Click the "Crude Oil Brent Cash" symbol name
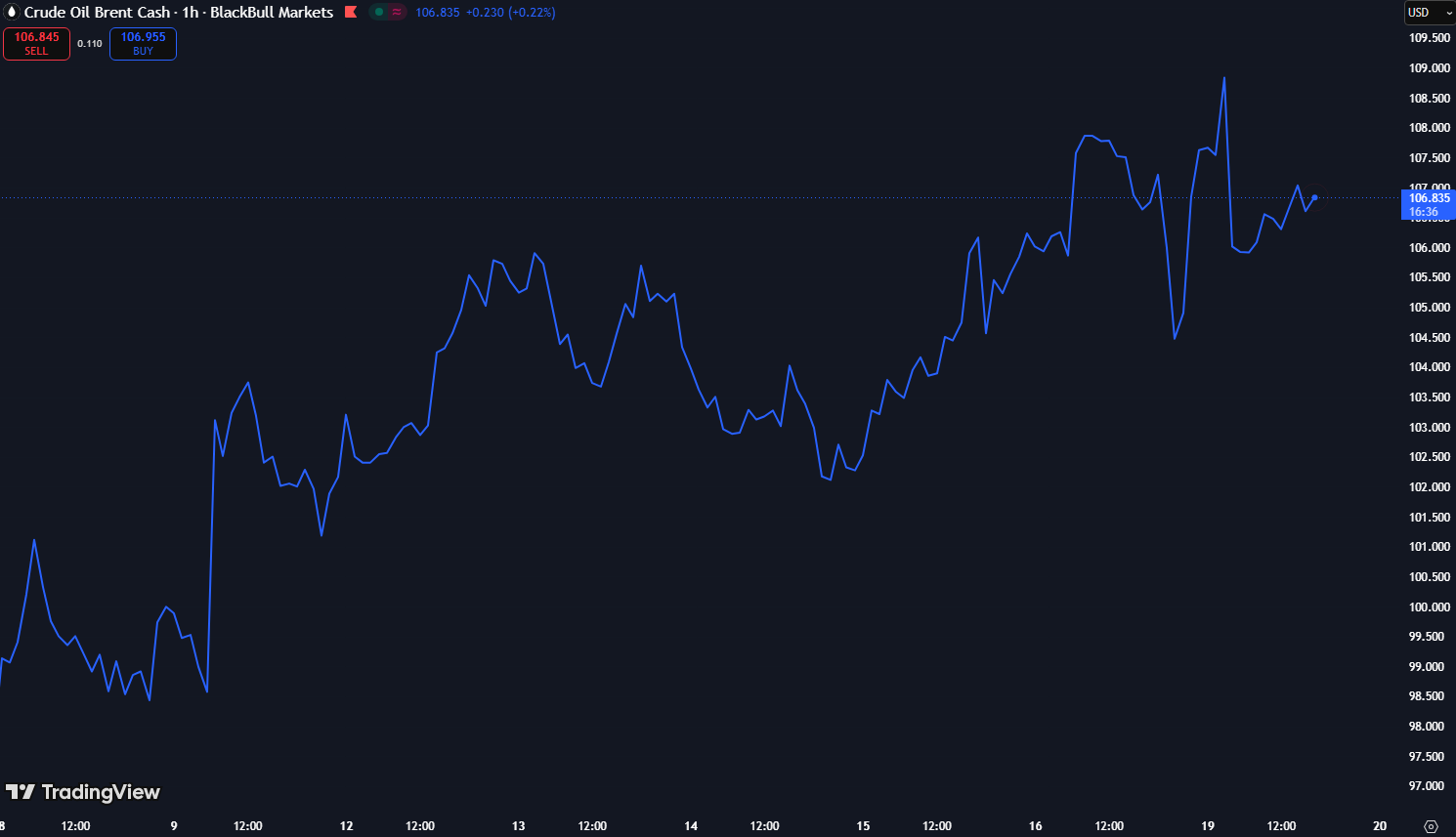This screenshot has width=1456, height=837. tap(97, 13)
